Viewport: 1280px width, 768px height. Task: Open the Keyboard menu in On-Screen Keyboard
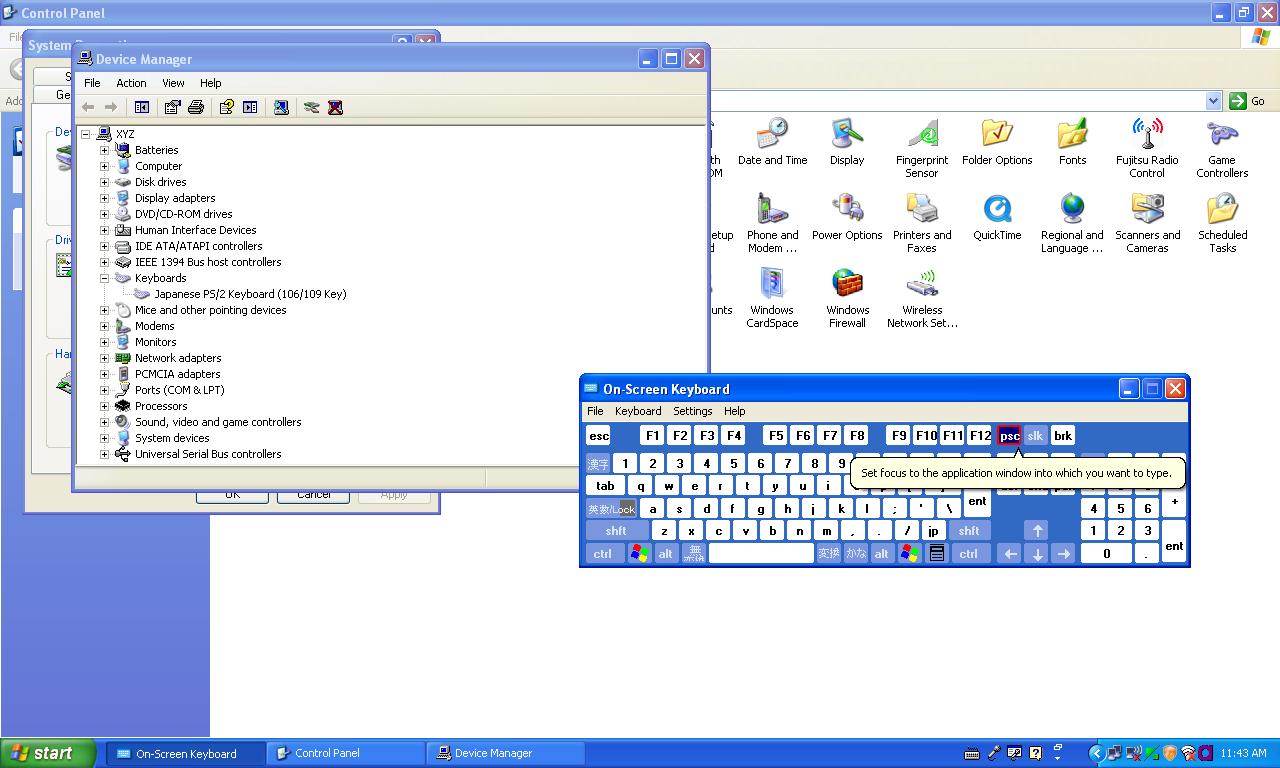638,411
